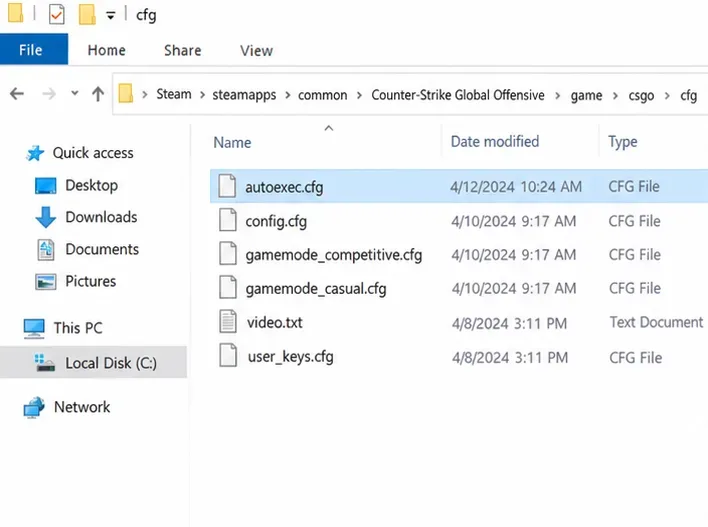
Task: Expand chevron after game breadcrumb
Action: [615, 95]
